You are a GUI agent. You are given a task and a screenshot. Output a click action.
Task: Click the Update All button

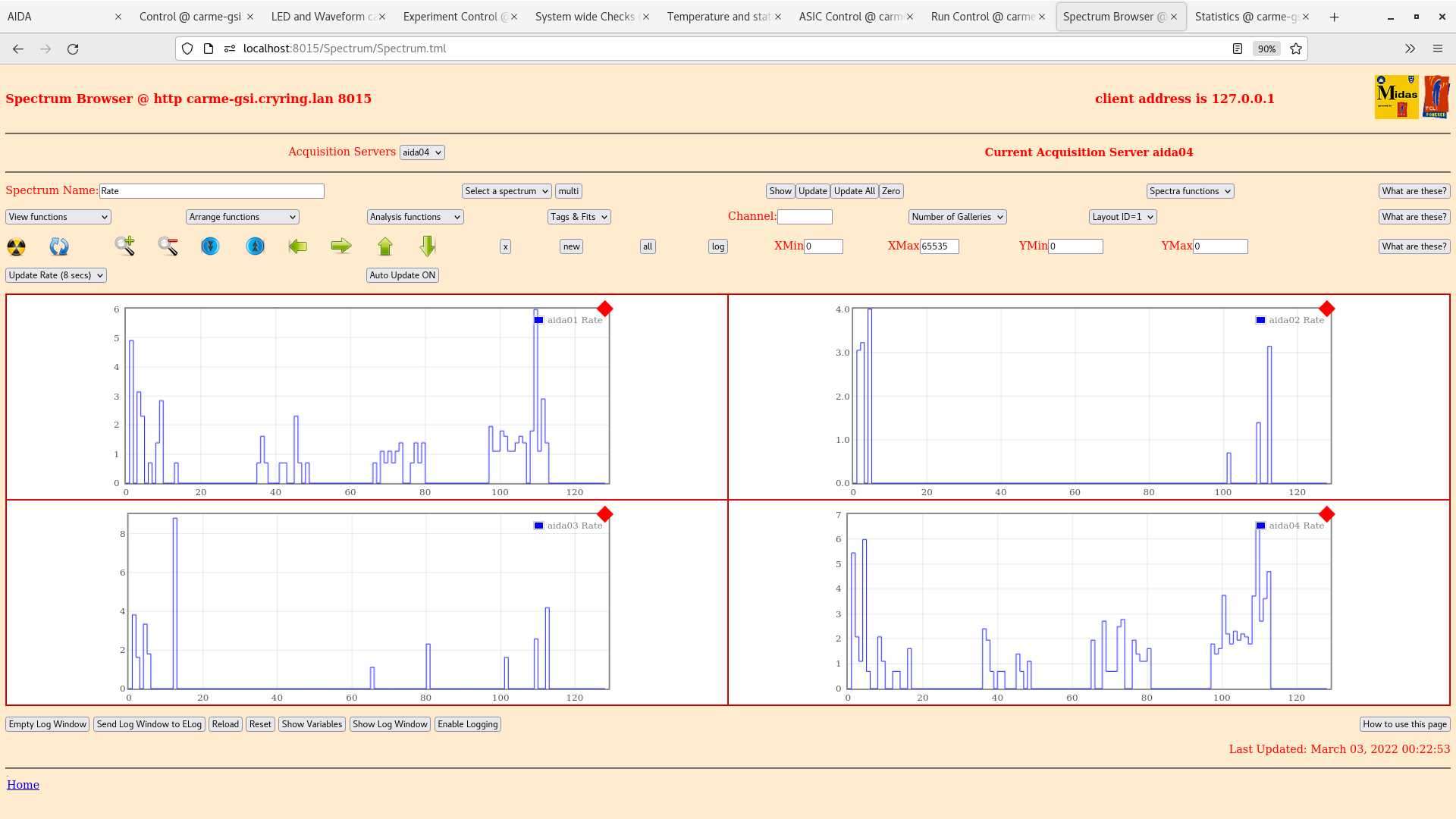coord(855,191)
